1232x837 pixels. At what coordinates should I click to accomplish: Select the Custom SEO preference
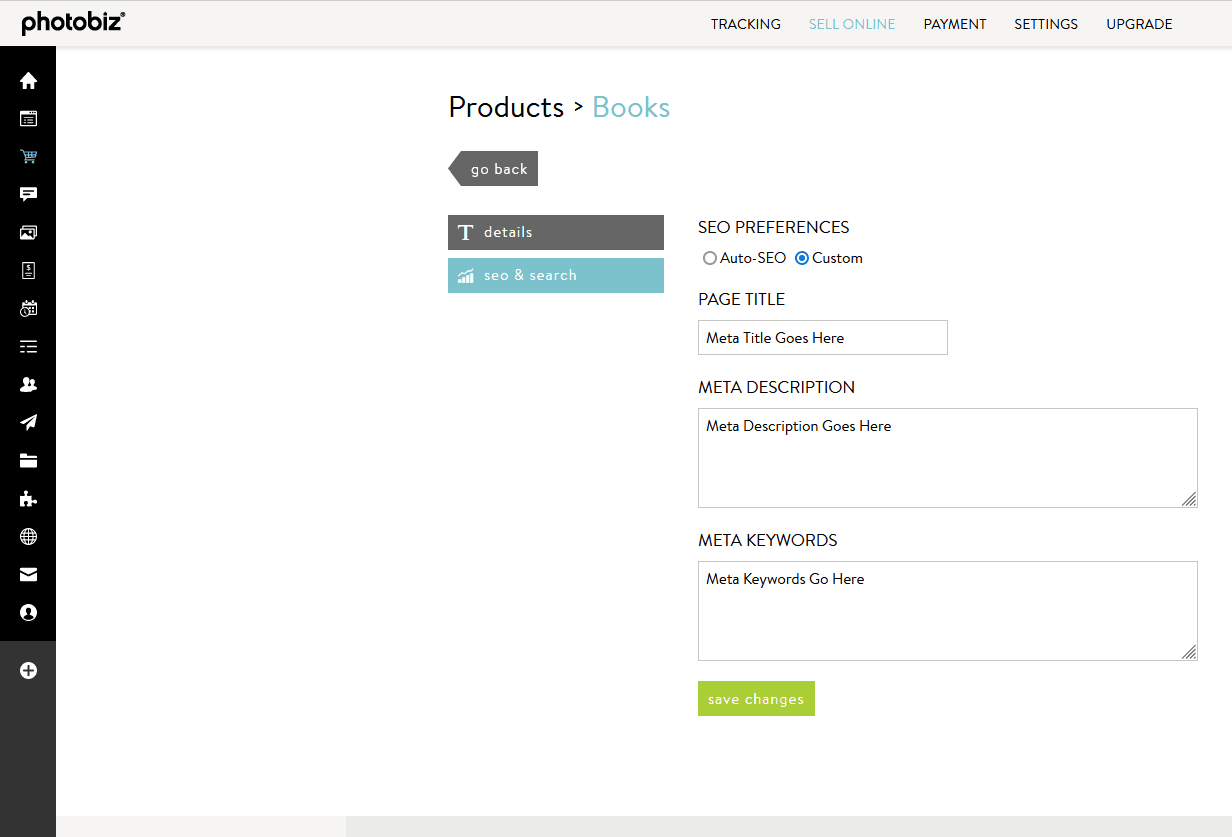(802, 258)
